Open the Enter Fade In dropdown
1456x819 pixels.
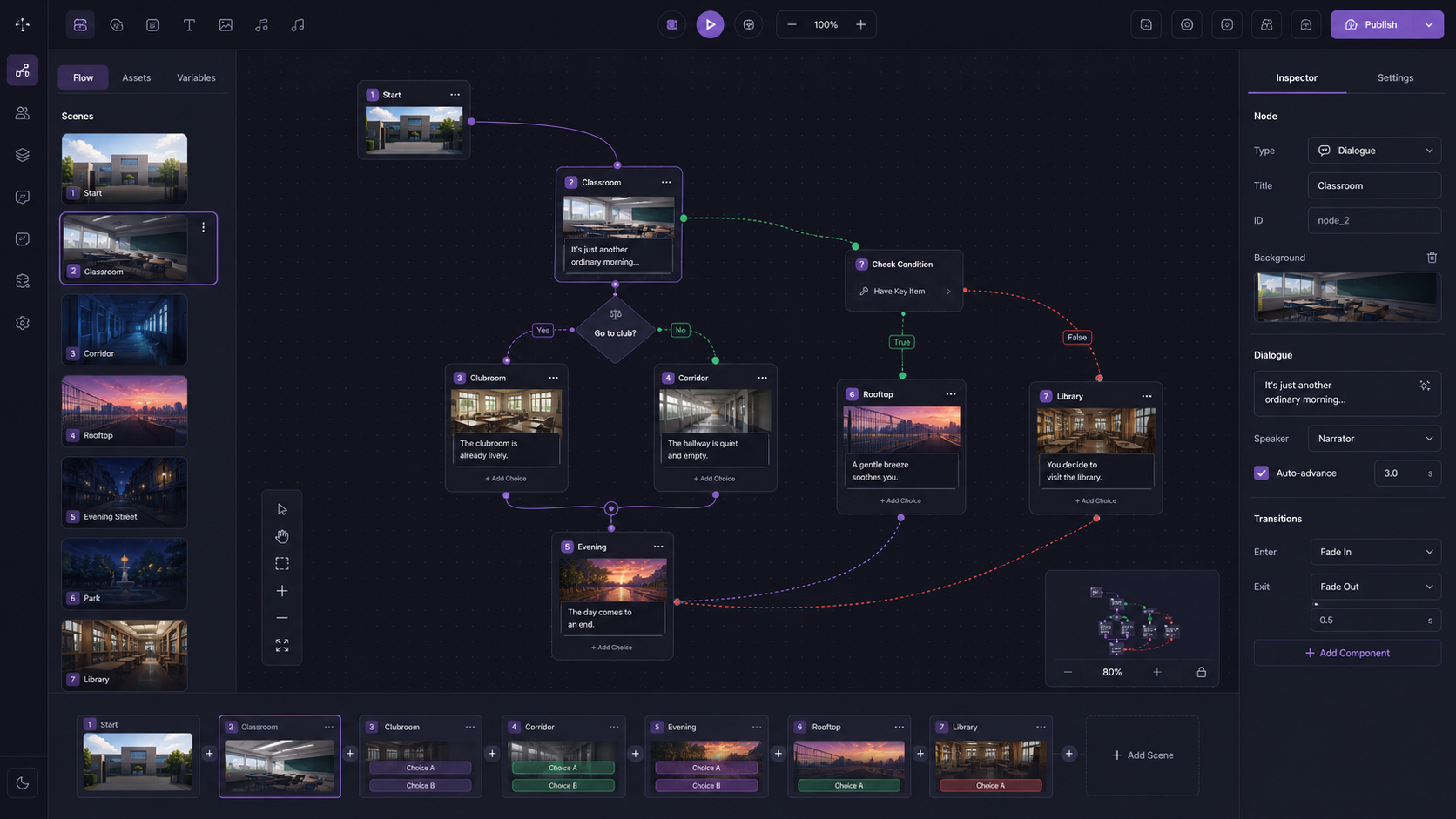coord(1376,552)
